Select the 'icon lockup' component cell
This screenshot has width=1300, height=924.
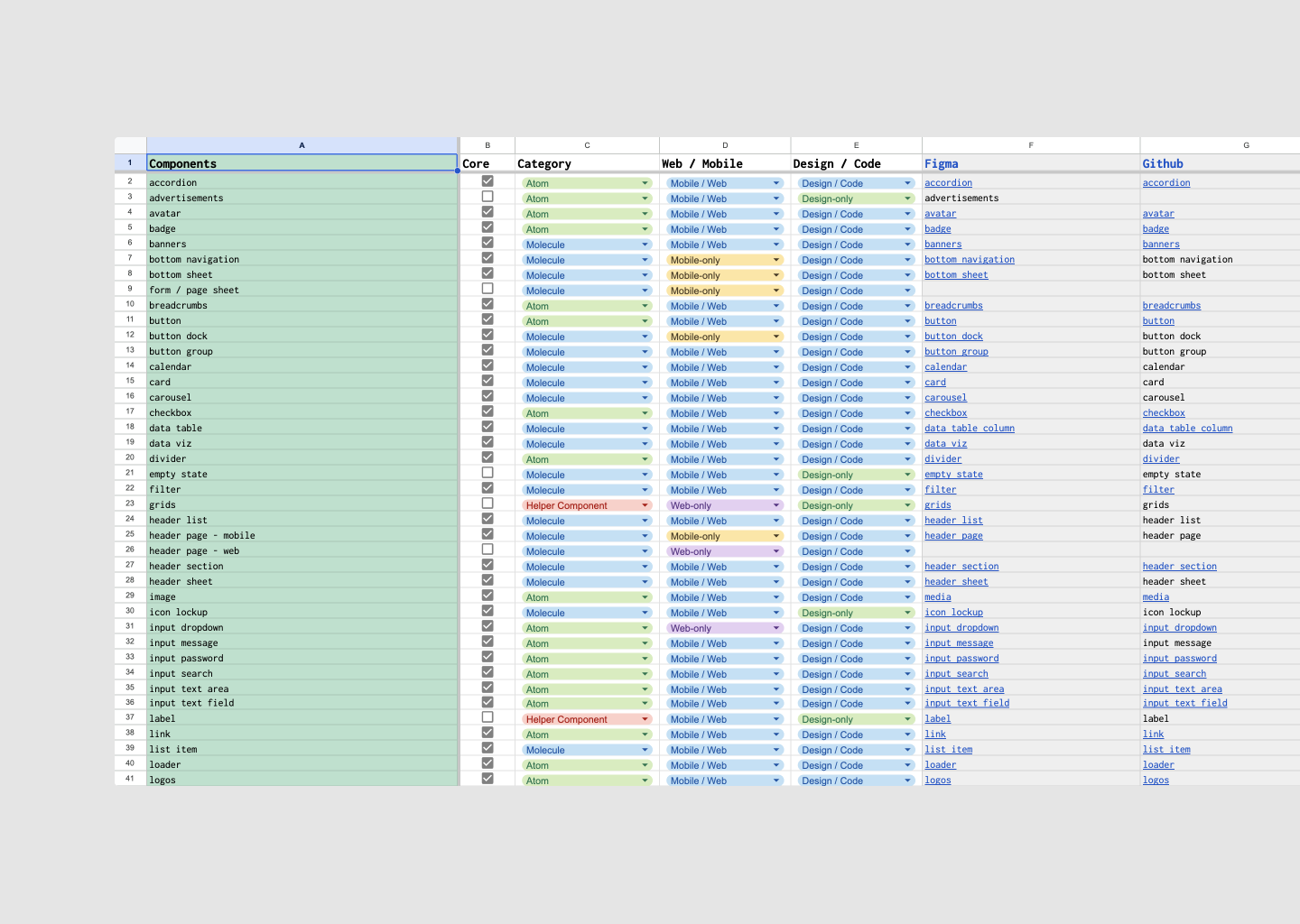pyautogui.click(x=302, y=612)
